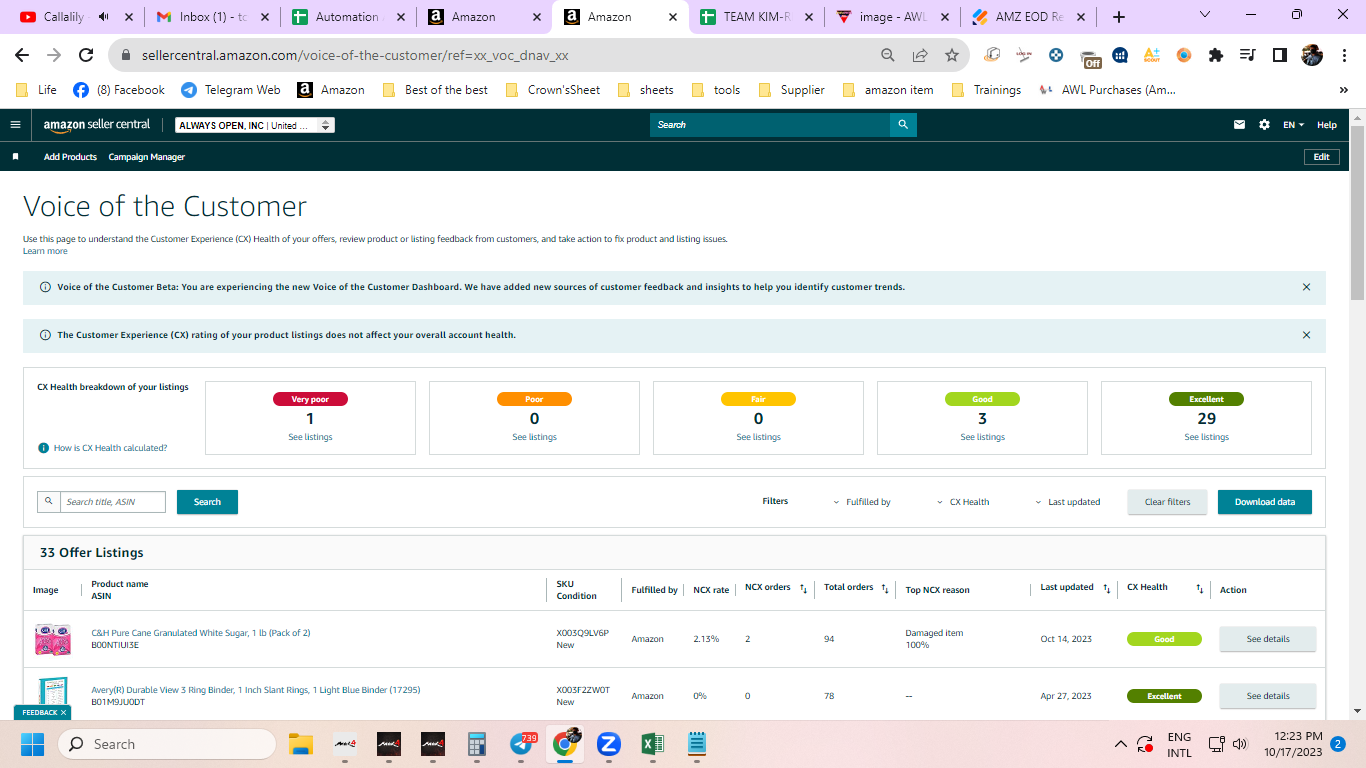Open the tab search chevron in Chrome
The height and width of the screenshot is (768, 1366).
[x=1205, y=16]
